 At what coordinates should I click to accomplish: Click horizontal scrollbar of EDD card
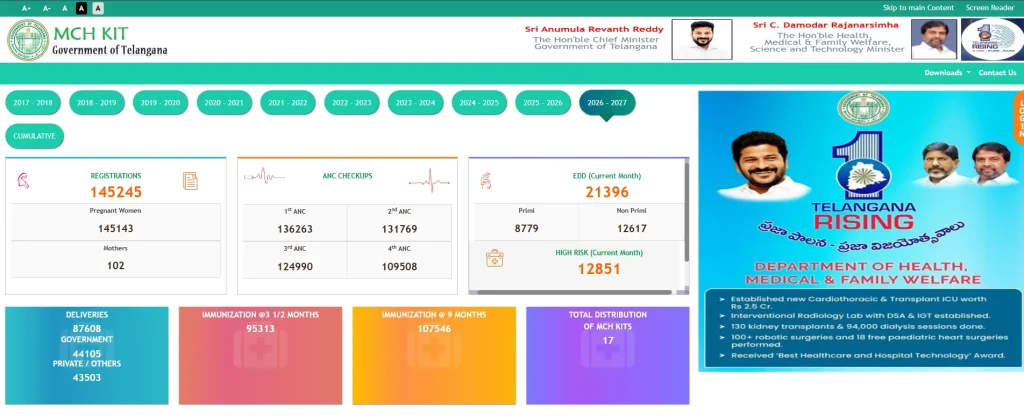coord(573,292)
